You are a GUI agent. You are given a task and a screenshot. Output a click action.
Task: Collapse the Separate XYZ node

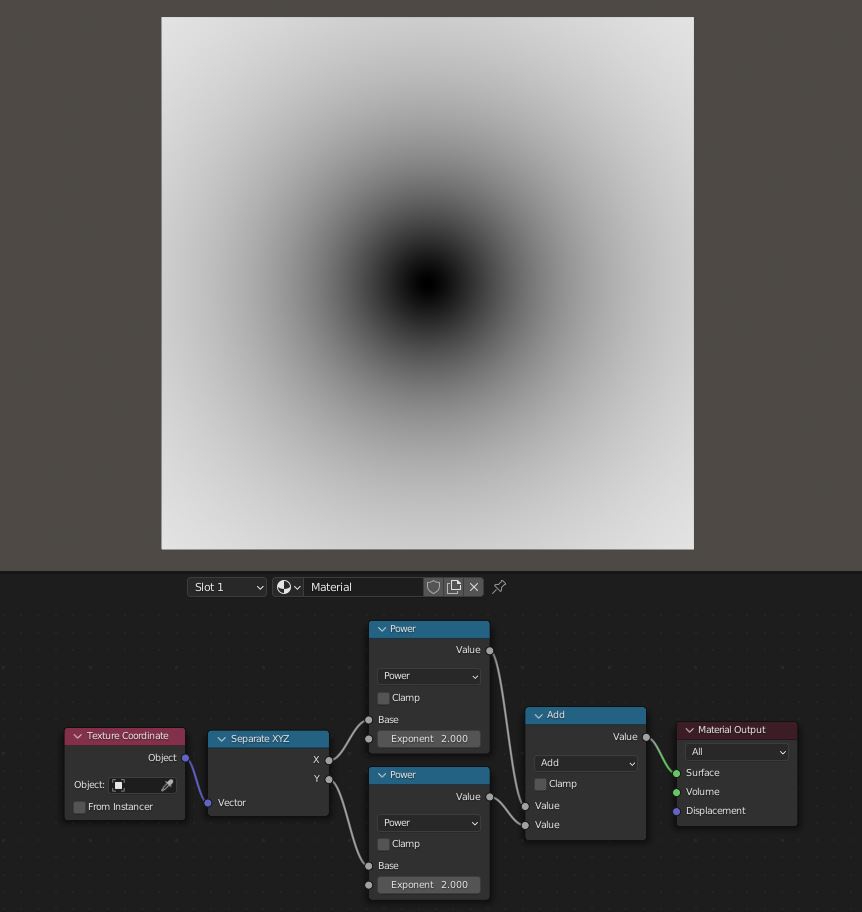pyautogui.click(x=222, y=739)
